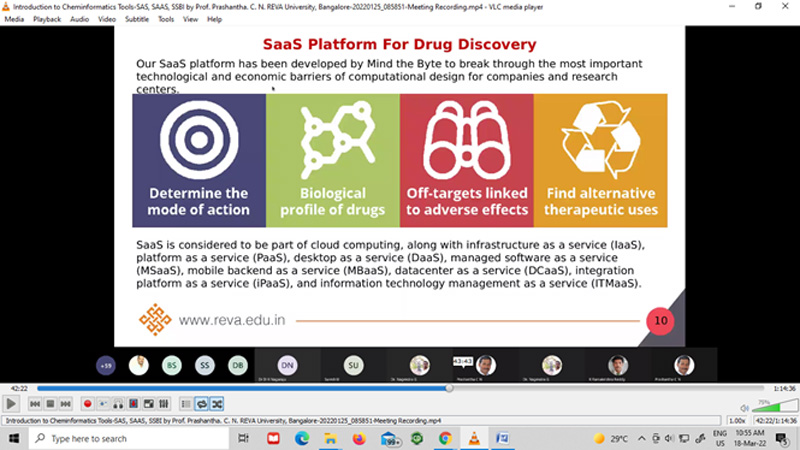Click the +59 participants avatar
This screenshot has height=450, width=800.
pos(106,365)
